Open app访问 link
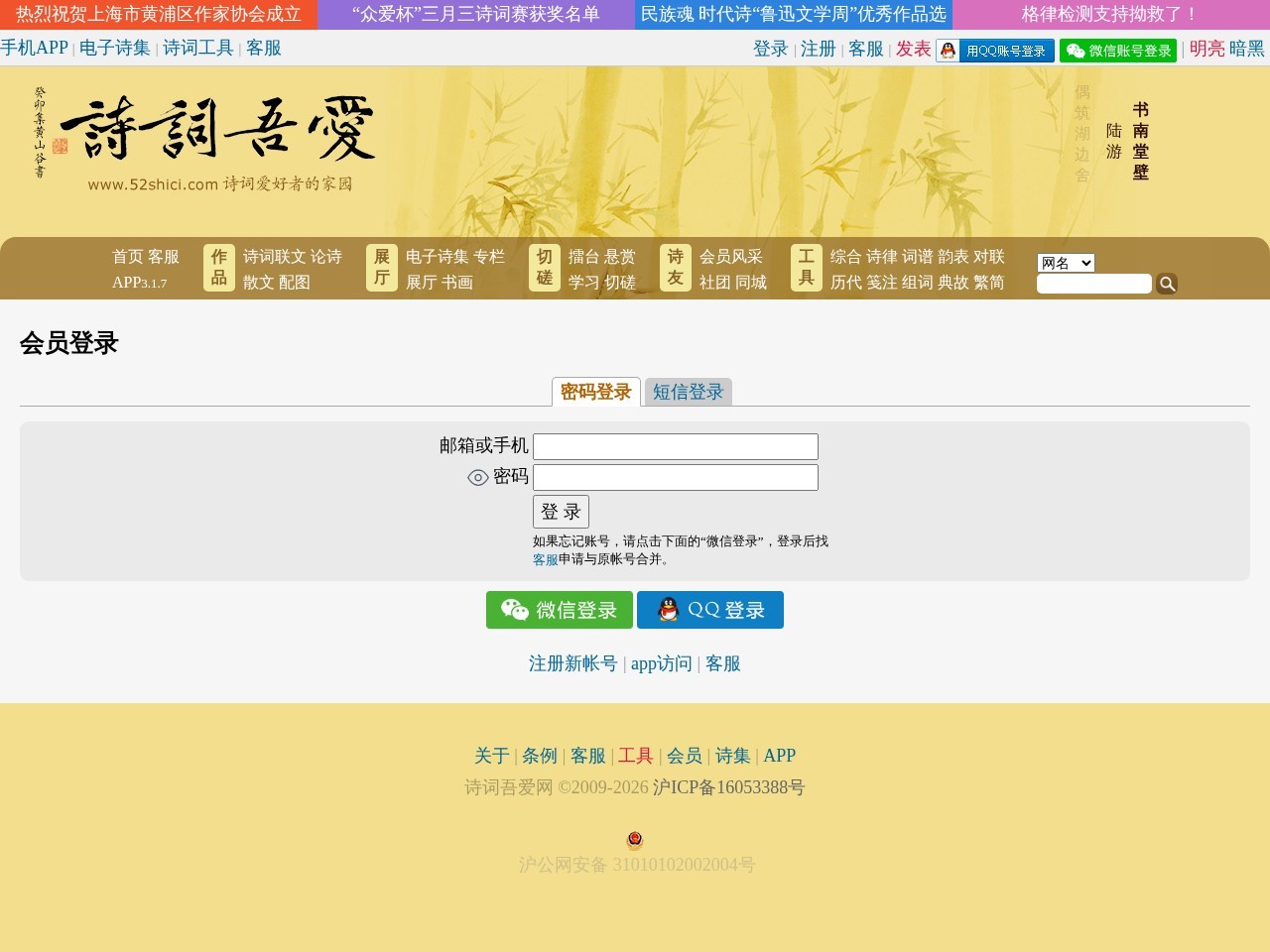1270x952 pixels. [662, 663]
